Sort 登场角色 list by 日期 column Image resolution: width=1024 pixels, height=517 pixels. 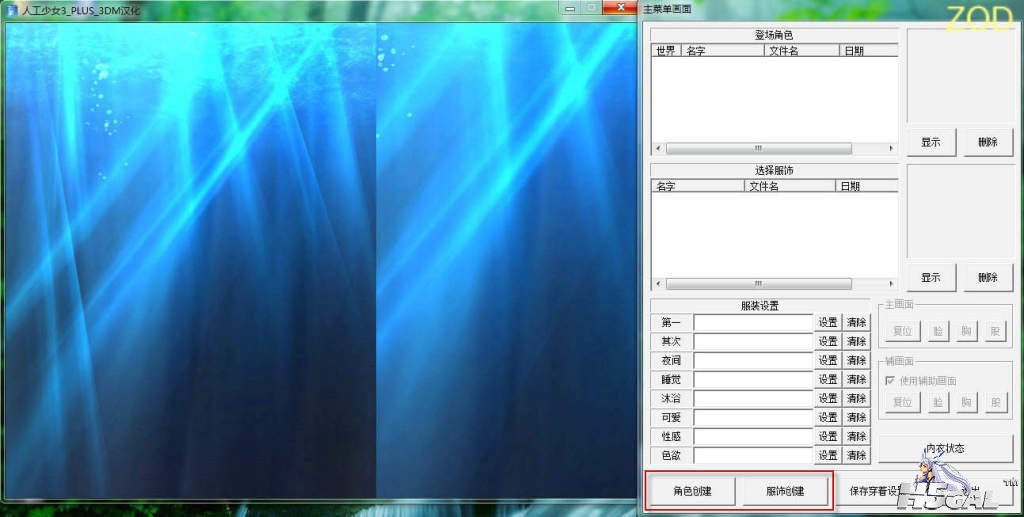(x=869, y=50)
